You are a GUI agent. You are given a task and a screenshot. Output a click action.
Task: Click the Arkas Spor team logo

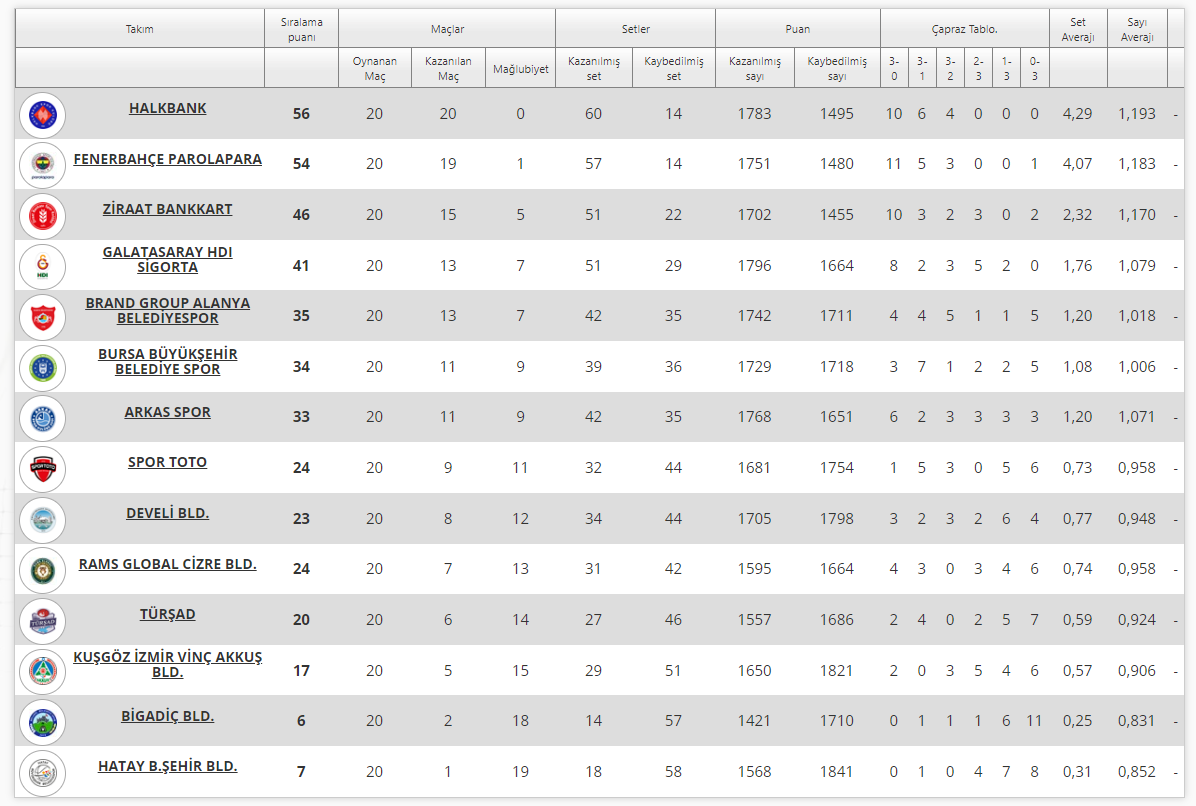(42, 418)
